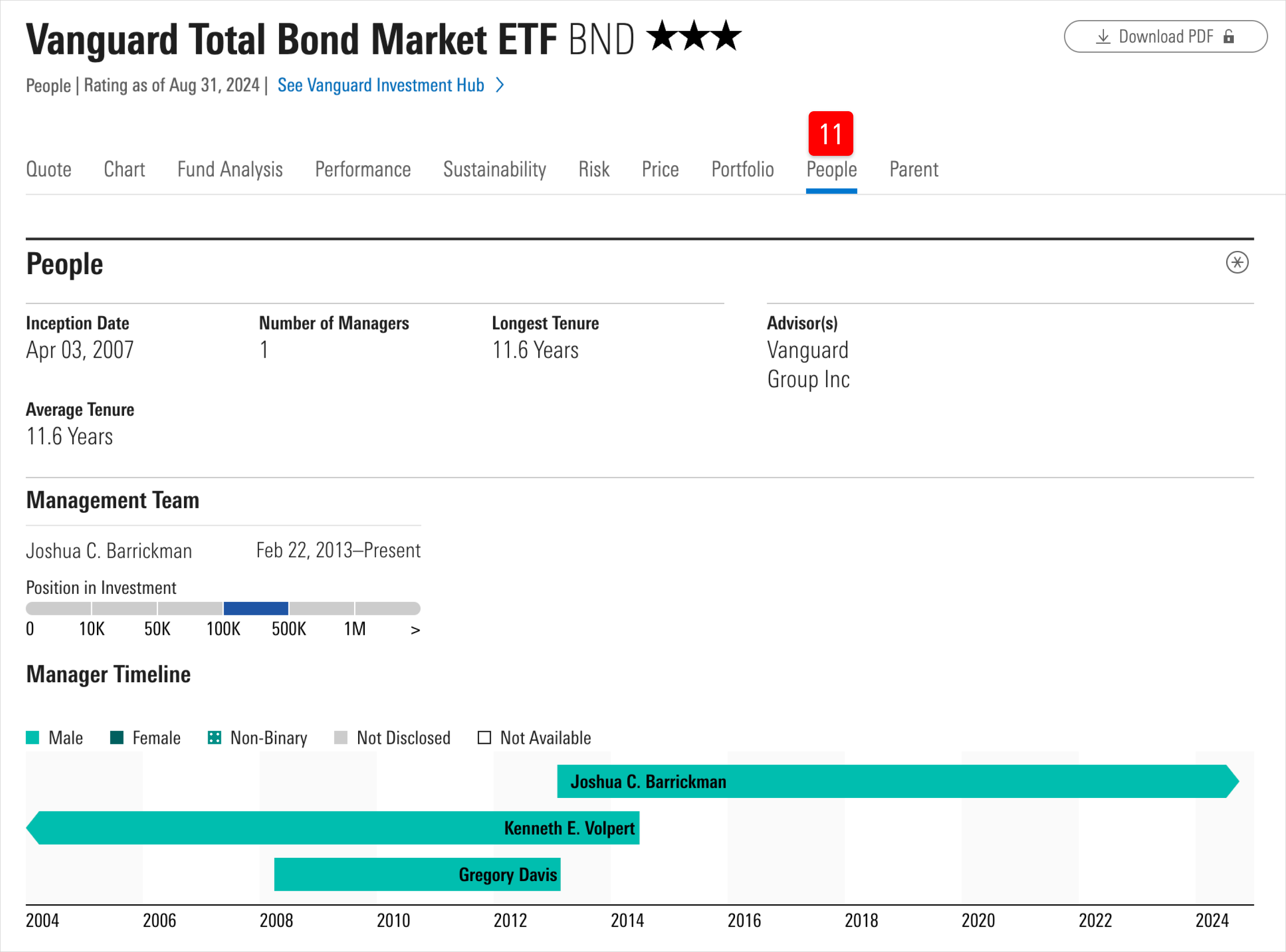Switch to the Chart tab
Image resolution: width=1286 pixels, height=952 pixels.
[x=124, y=169]
